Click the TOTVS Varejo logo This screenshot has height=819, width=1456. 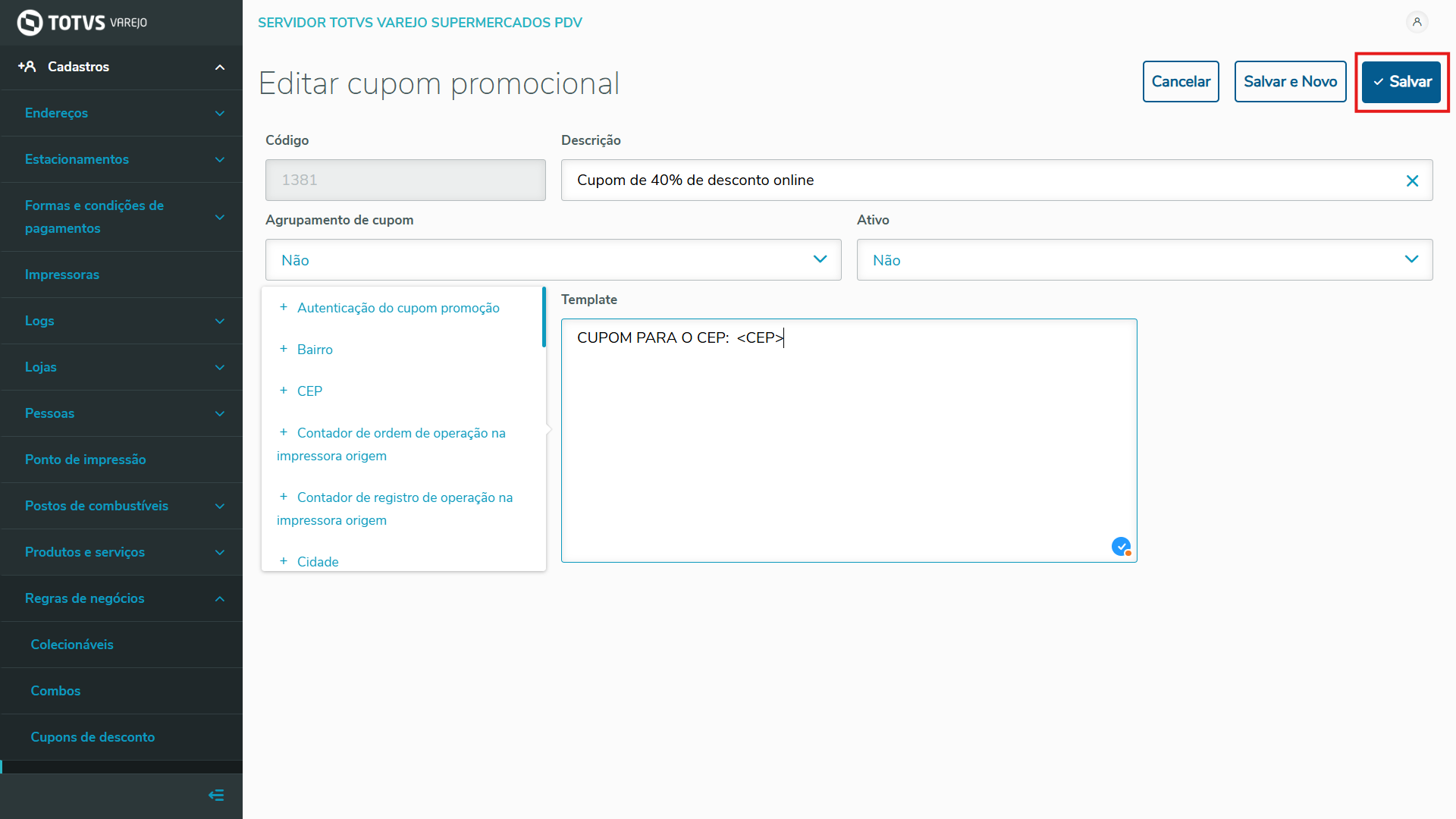(82, 23)
